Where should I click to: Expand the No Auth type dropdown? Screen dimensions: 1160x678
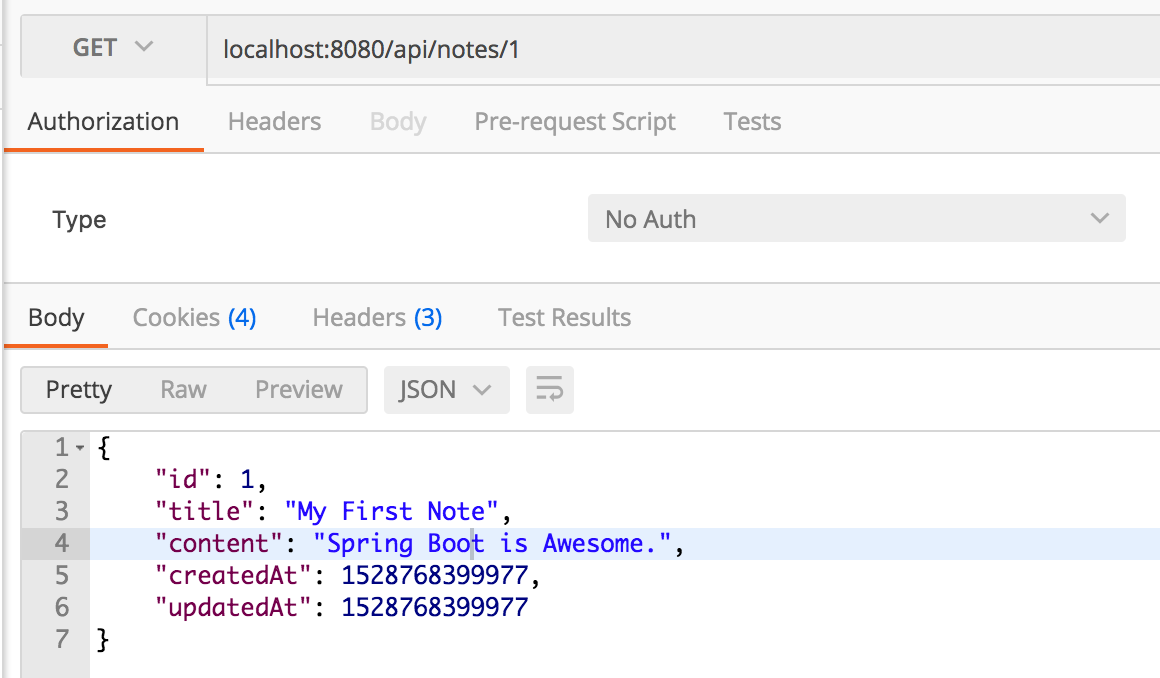pyautogui.click(x=856, y=219)
